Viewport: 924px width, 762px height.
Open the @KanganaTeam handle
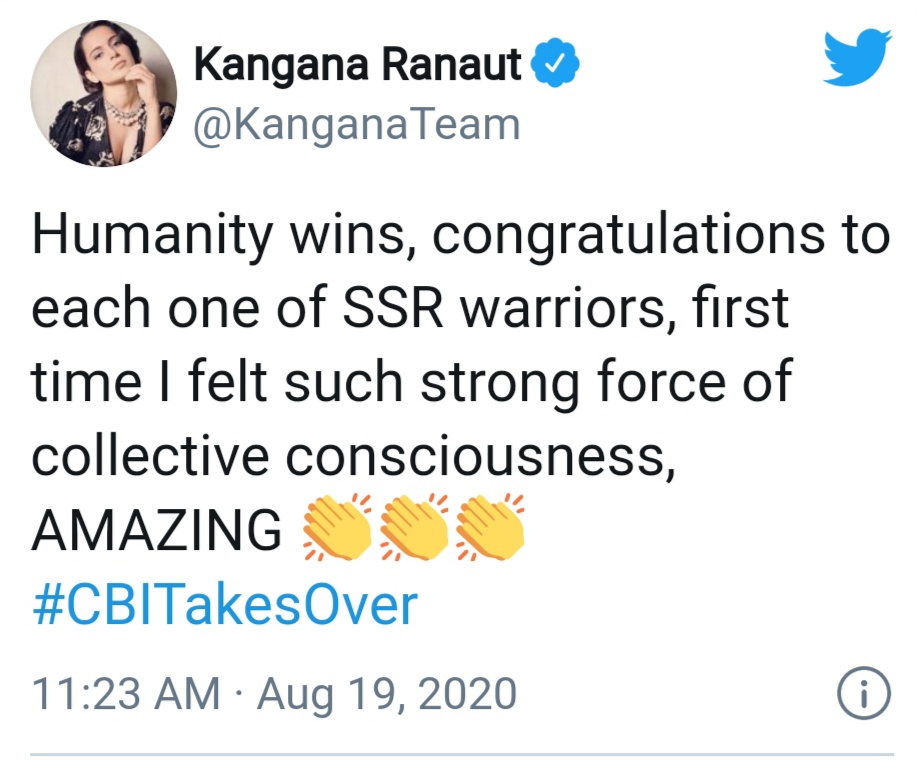pyautogui.click(x=357, y=125)
